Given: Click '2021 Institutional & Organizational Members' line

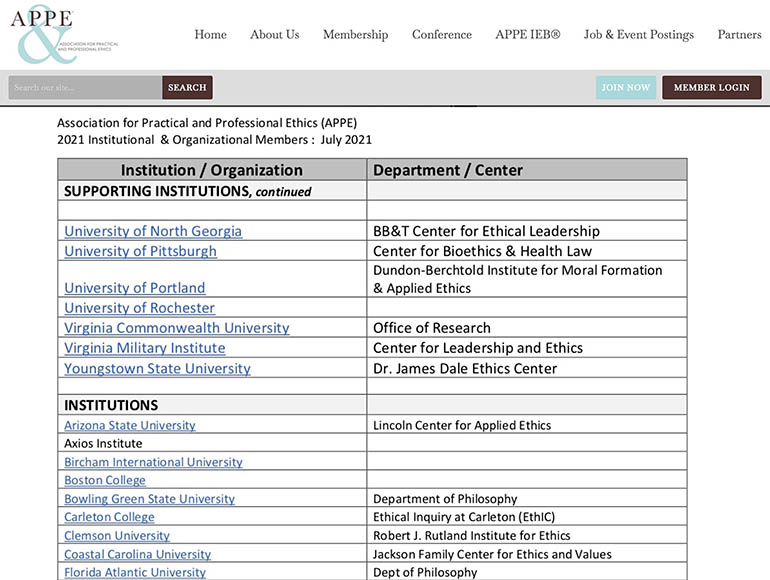Looking at the screenshot, I should point(214,140).
